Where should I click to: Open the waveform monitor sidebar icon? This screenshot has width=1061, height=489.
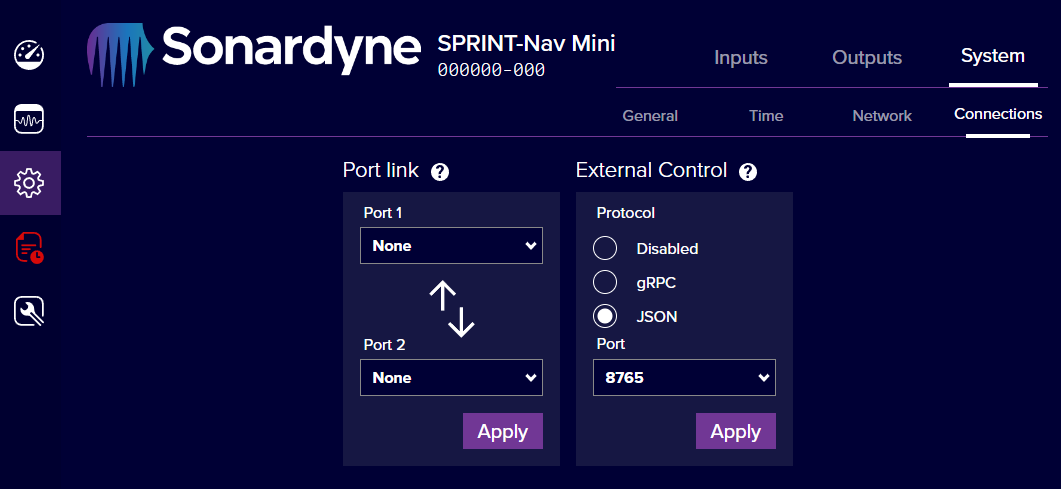(x=29, y=120)
